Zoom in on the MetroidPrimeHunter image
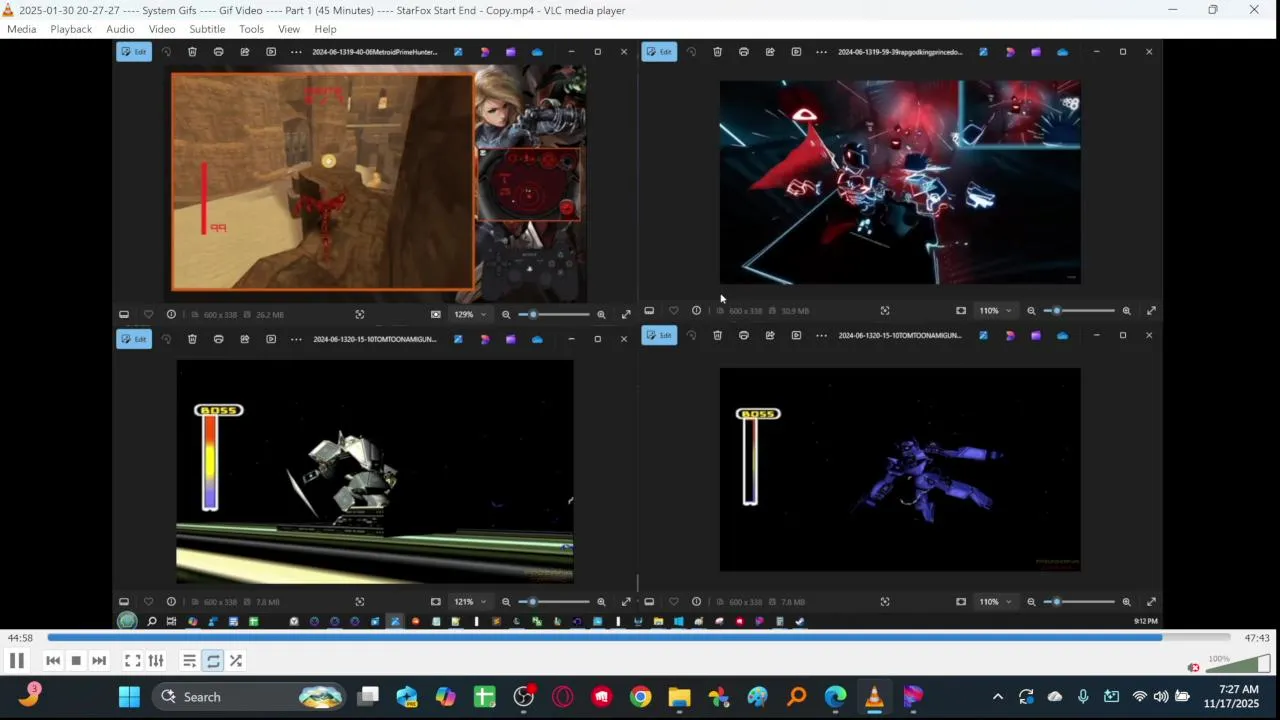 (601, 314)
